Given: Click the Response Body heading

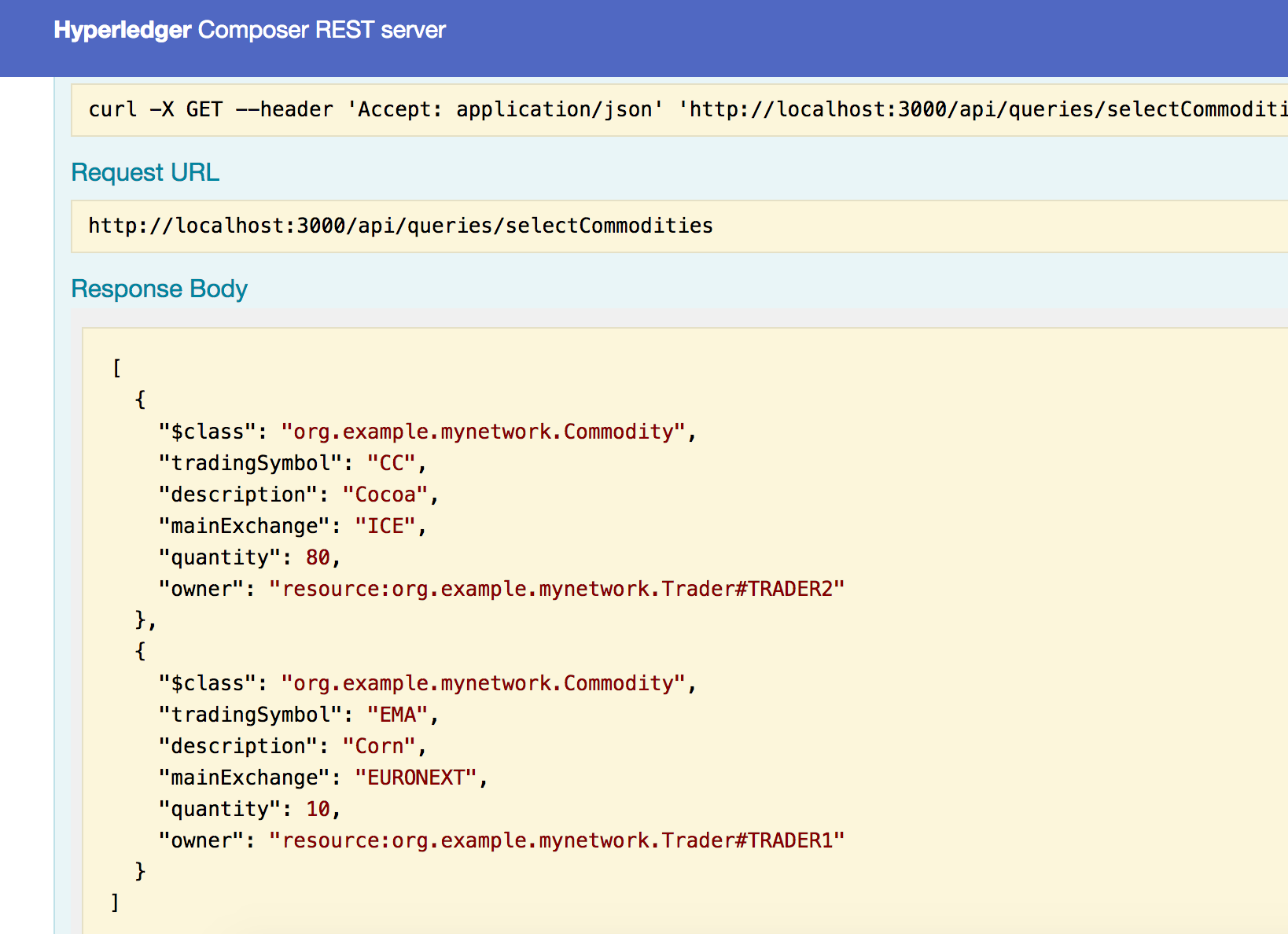Looking at the screenshot, I should pyautogui.click(x=160, y=289).
